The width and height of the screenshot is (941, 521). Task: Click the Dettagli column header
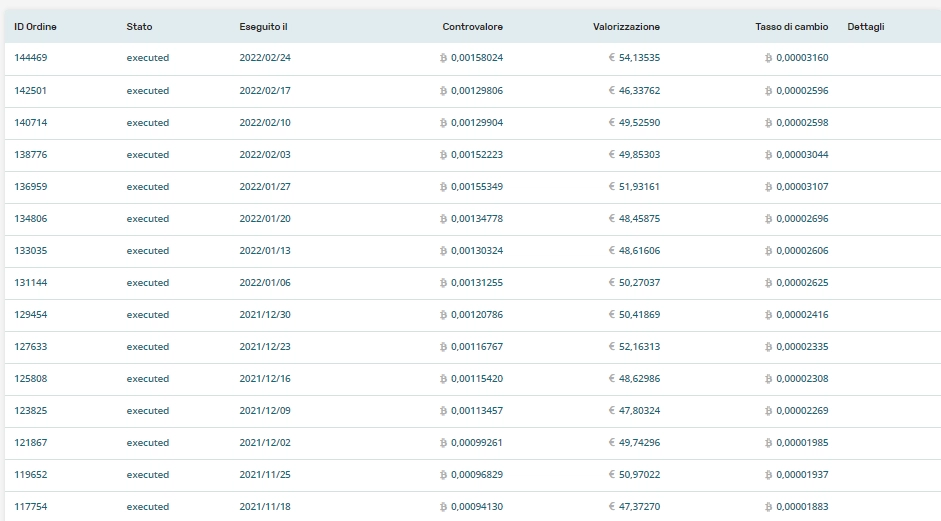point(865,26)
